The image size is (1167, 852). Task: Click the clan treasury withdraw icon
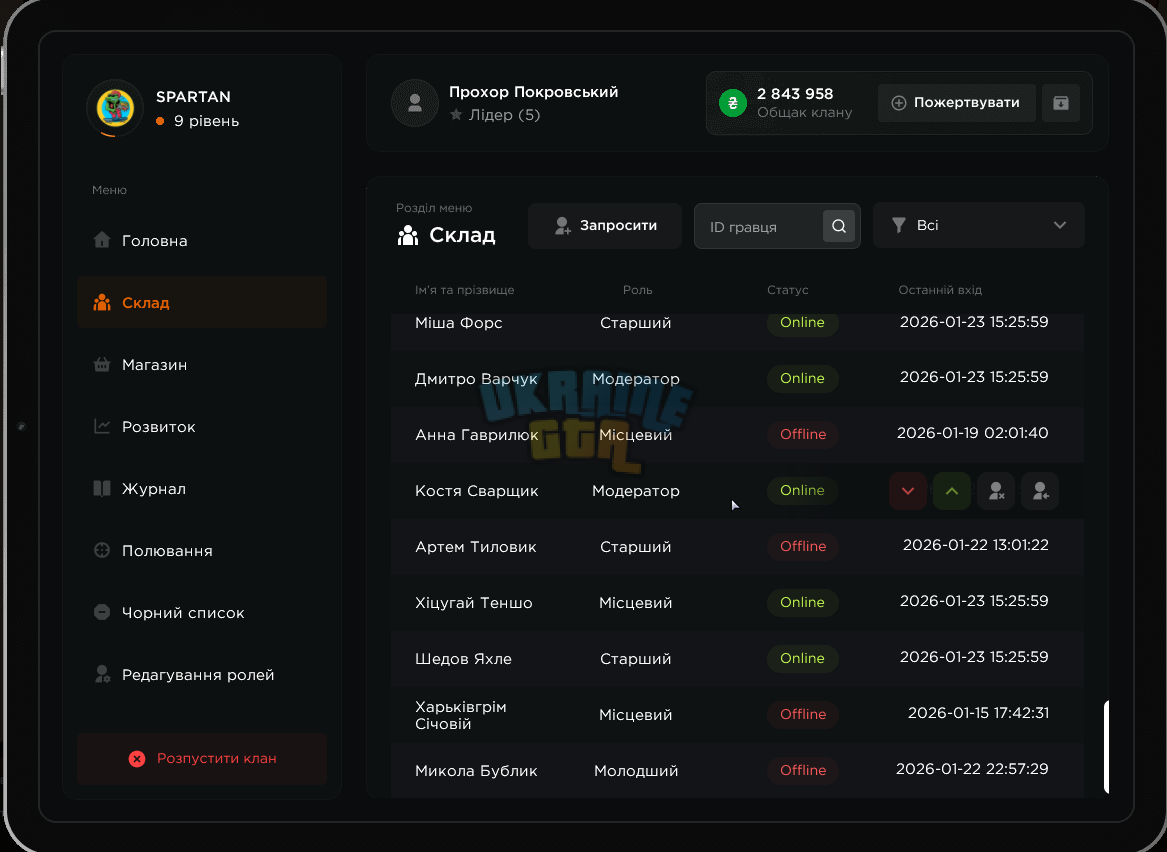(1061, 103)
